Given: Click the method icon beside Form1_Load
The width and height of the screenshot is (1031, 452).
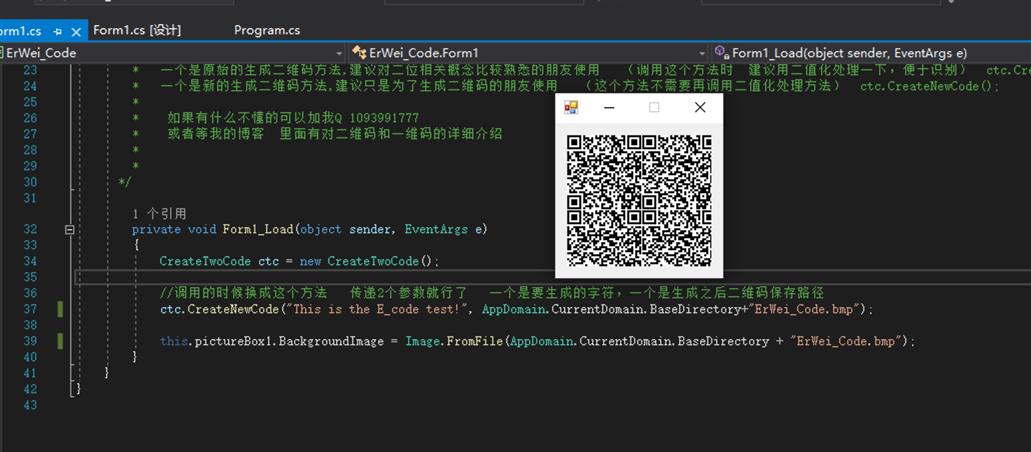Looking at the screenshot, I should click(x=720, y=53).
